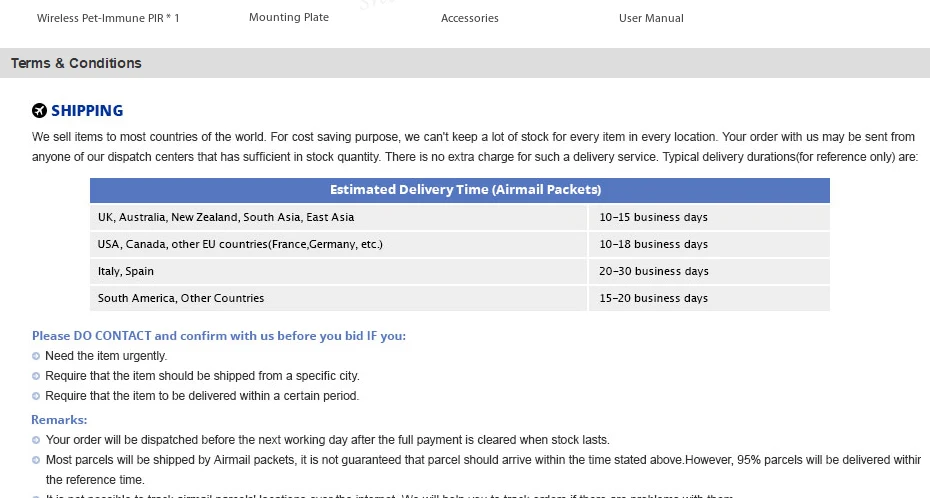
Task: Click Please DO CONTACT and confirm heading
Action: point(219,336)
